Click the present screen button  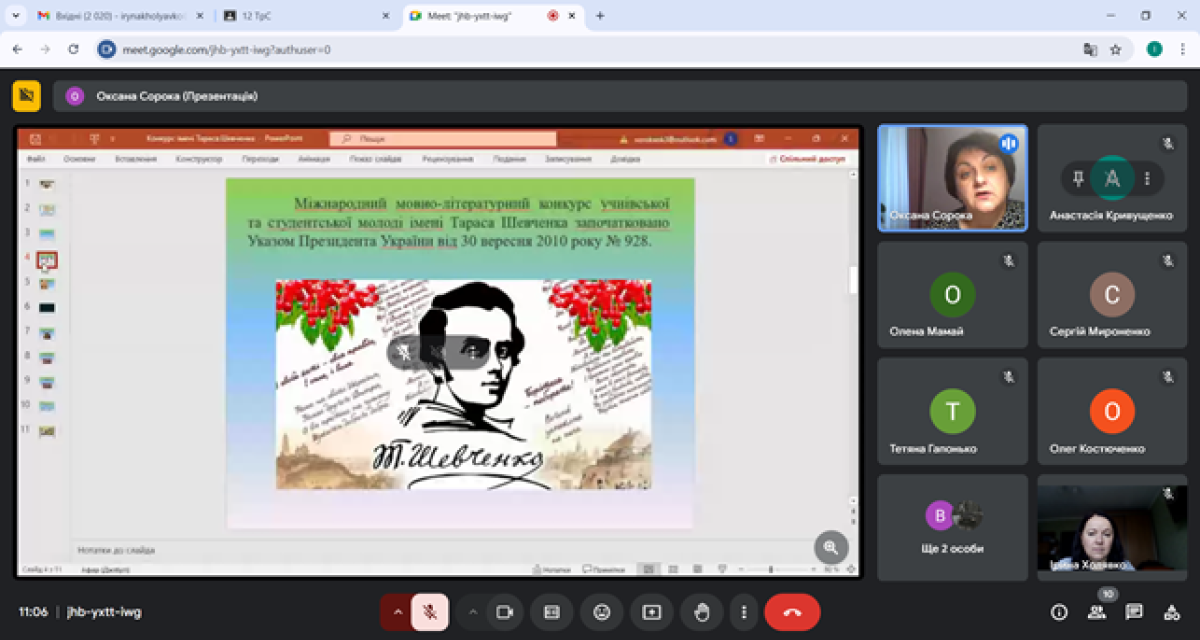point(652,612)
